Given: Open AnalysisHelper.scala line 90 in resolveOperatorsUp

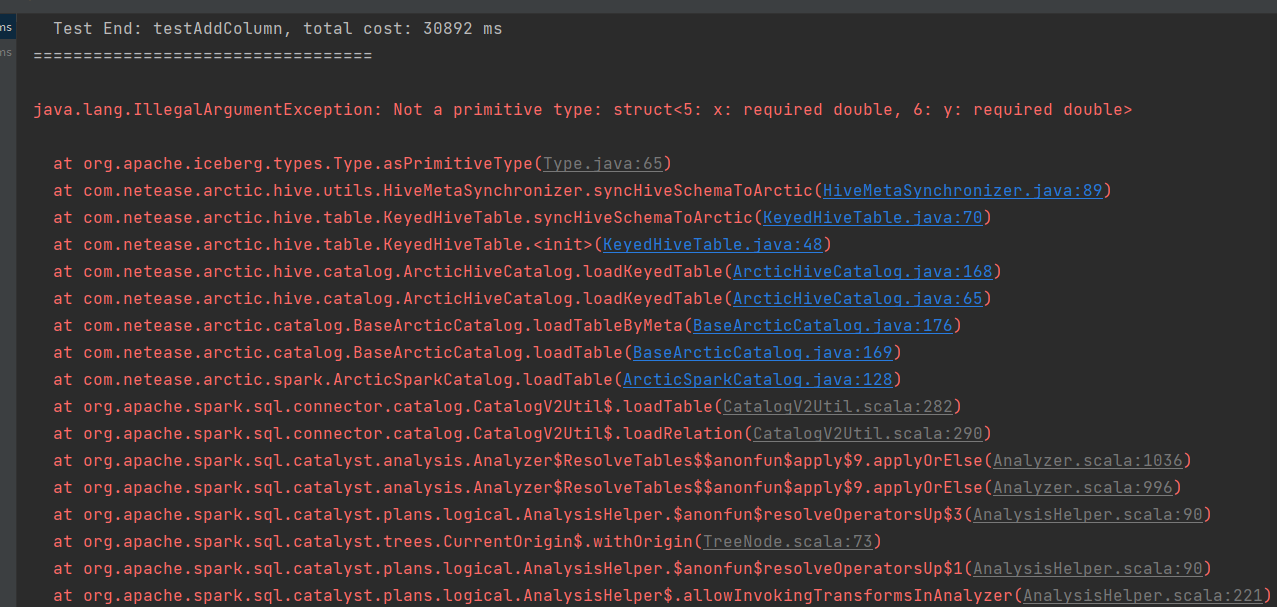Looking at the screenshot, I should (1088, 514).
